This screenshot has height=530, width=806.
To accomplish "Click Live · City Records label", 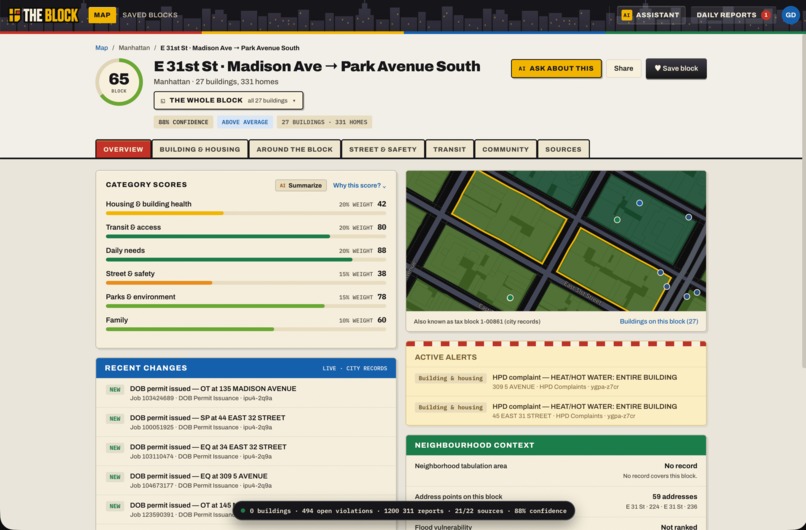I will (x=355, y=368).
